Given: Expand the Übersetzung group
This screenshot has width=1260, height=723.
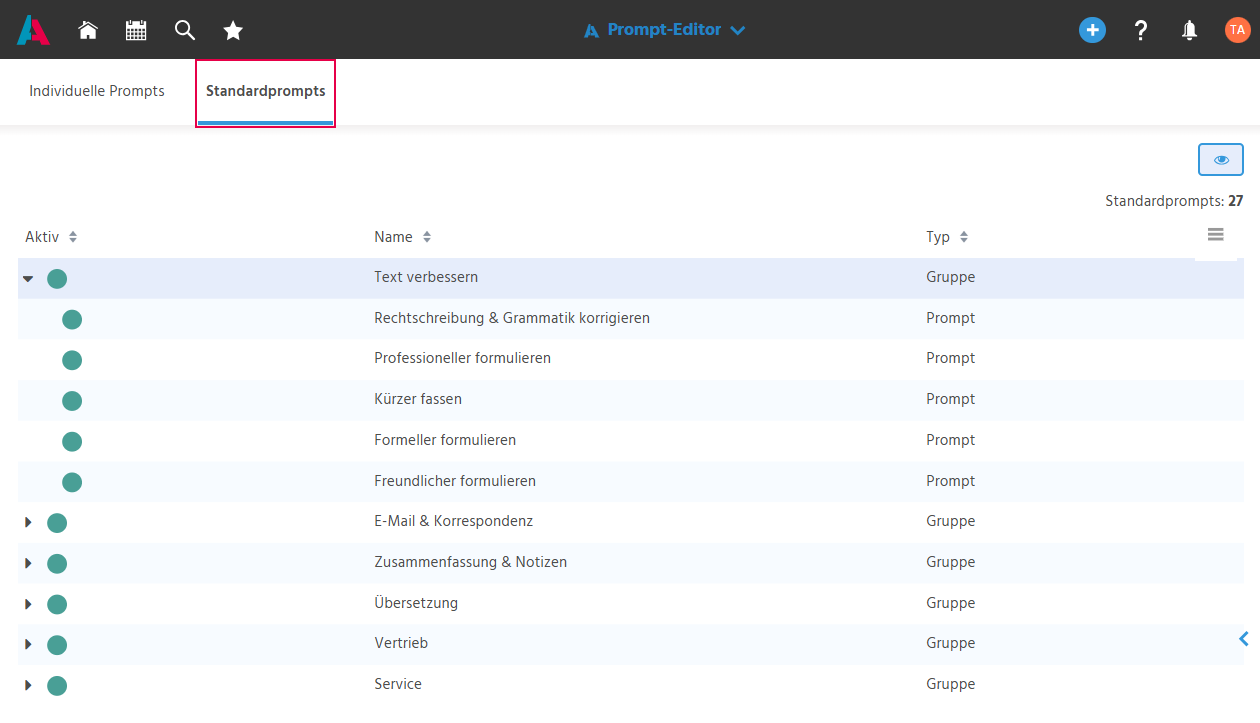Looking at the screenshot, I should tap(28, 605).
